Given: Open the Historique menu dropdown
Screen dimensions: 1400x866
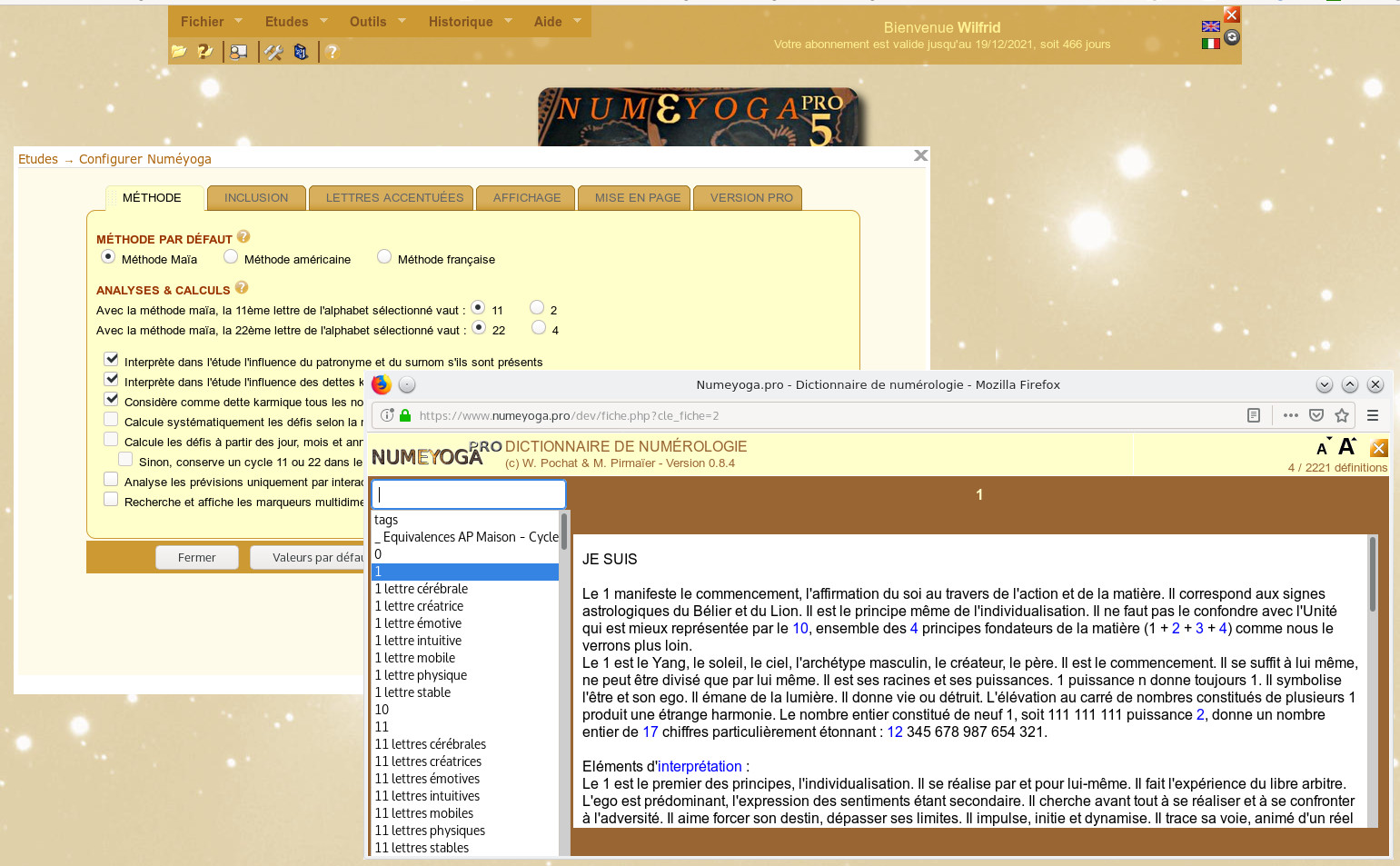Looking at the screenshot, I should 471,21.
